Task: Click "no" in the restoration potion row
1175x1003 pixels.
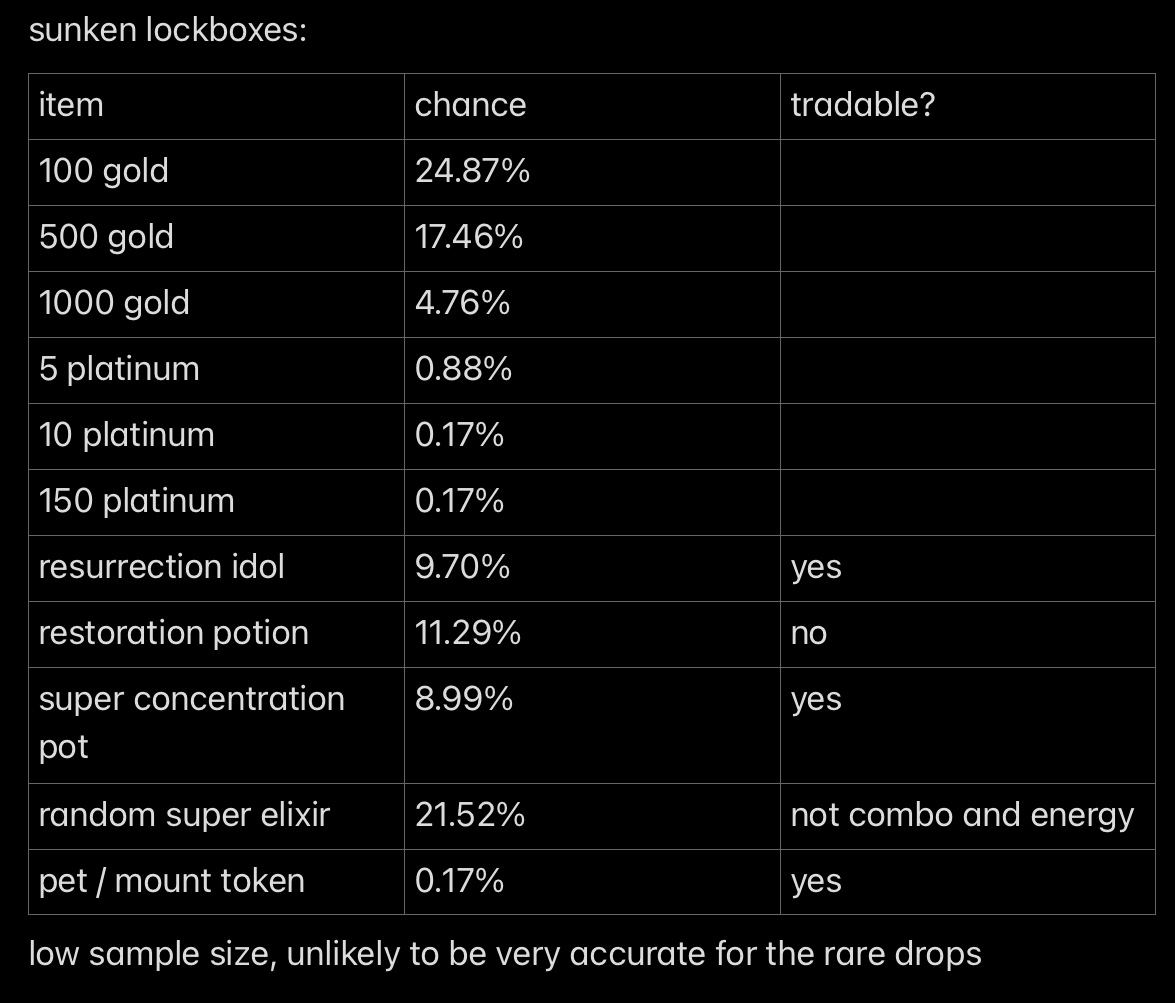Action: [x=809, y=633]
